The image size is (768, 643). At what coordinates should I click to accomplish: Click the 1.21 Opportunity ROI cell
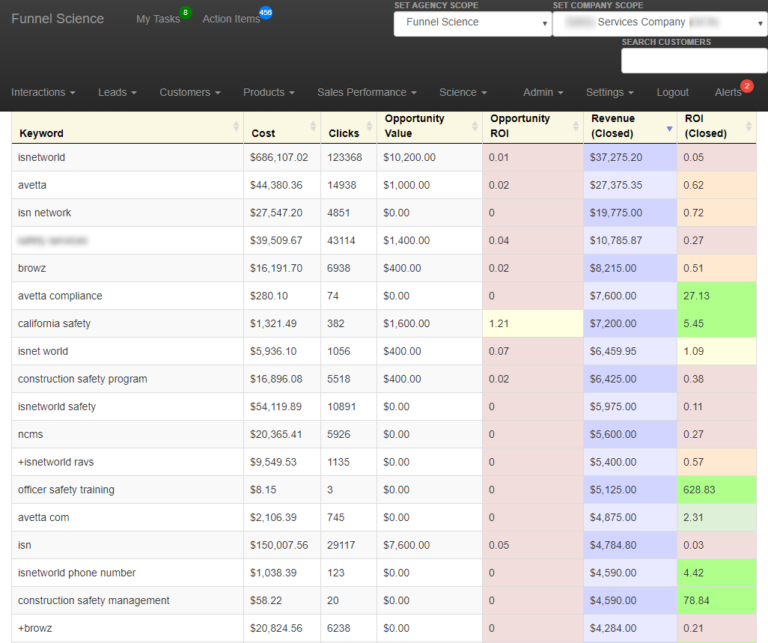coord(533,324)
